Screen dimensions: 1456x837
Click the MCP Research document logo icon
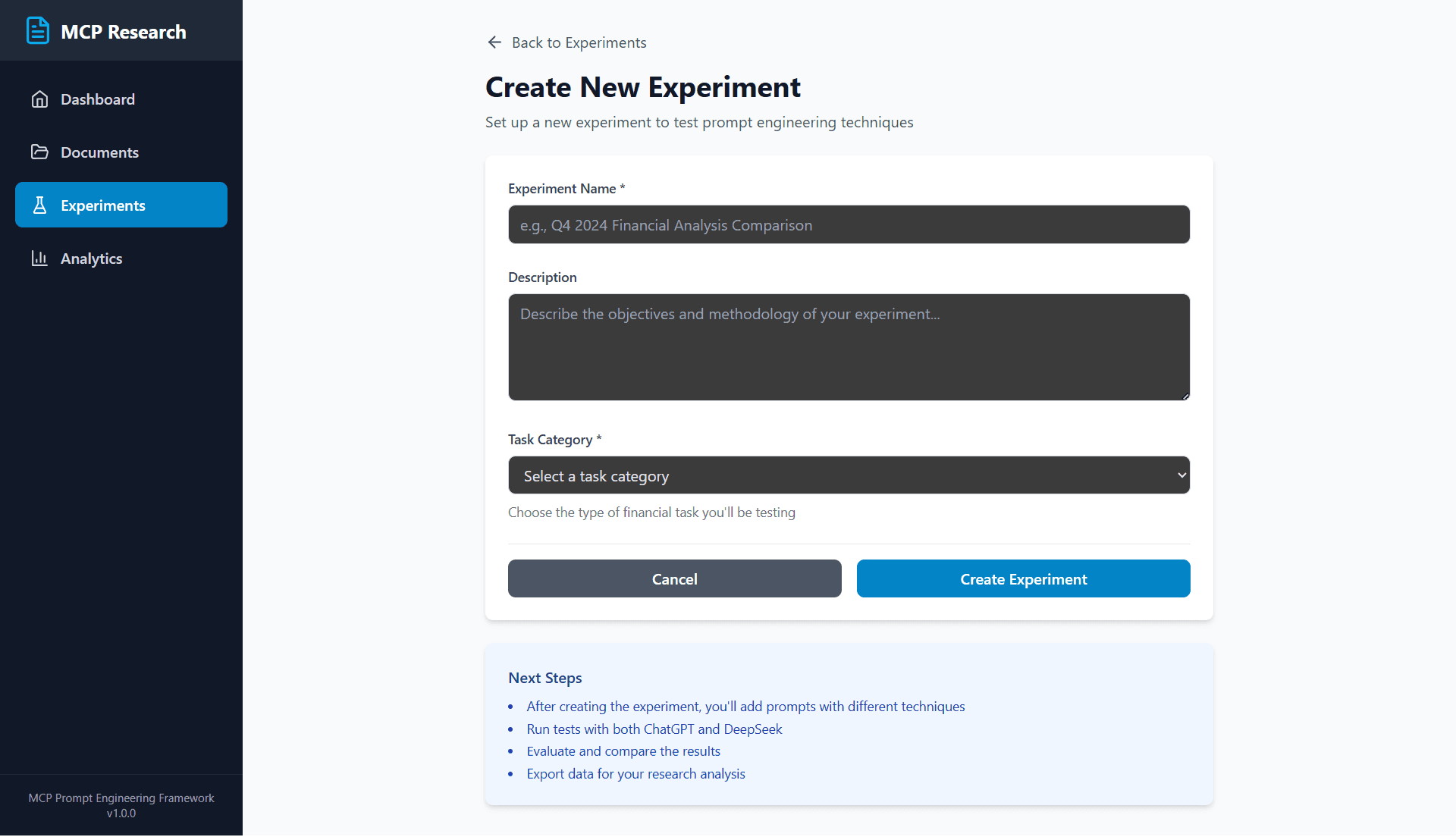click(x=38, y=31)
